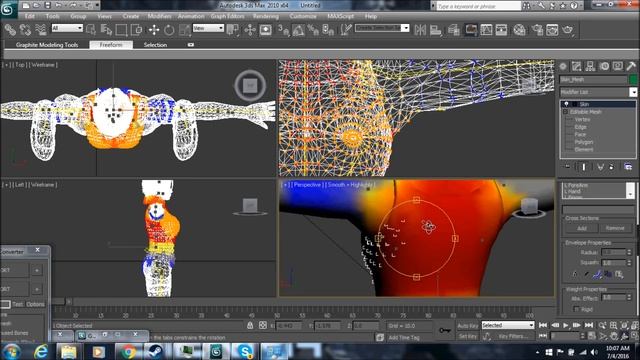Activate the Select and Move tool
Viewport: 640px width, 360px height.
click(x=154, y=30)
